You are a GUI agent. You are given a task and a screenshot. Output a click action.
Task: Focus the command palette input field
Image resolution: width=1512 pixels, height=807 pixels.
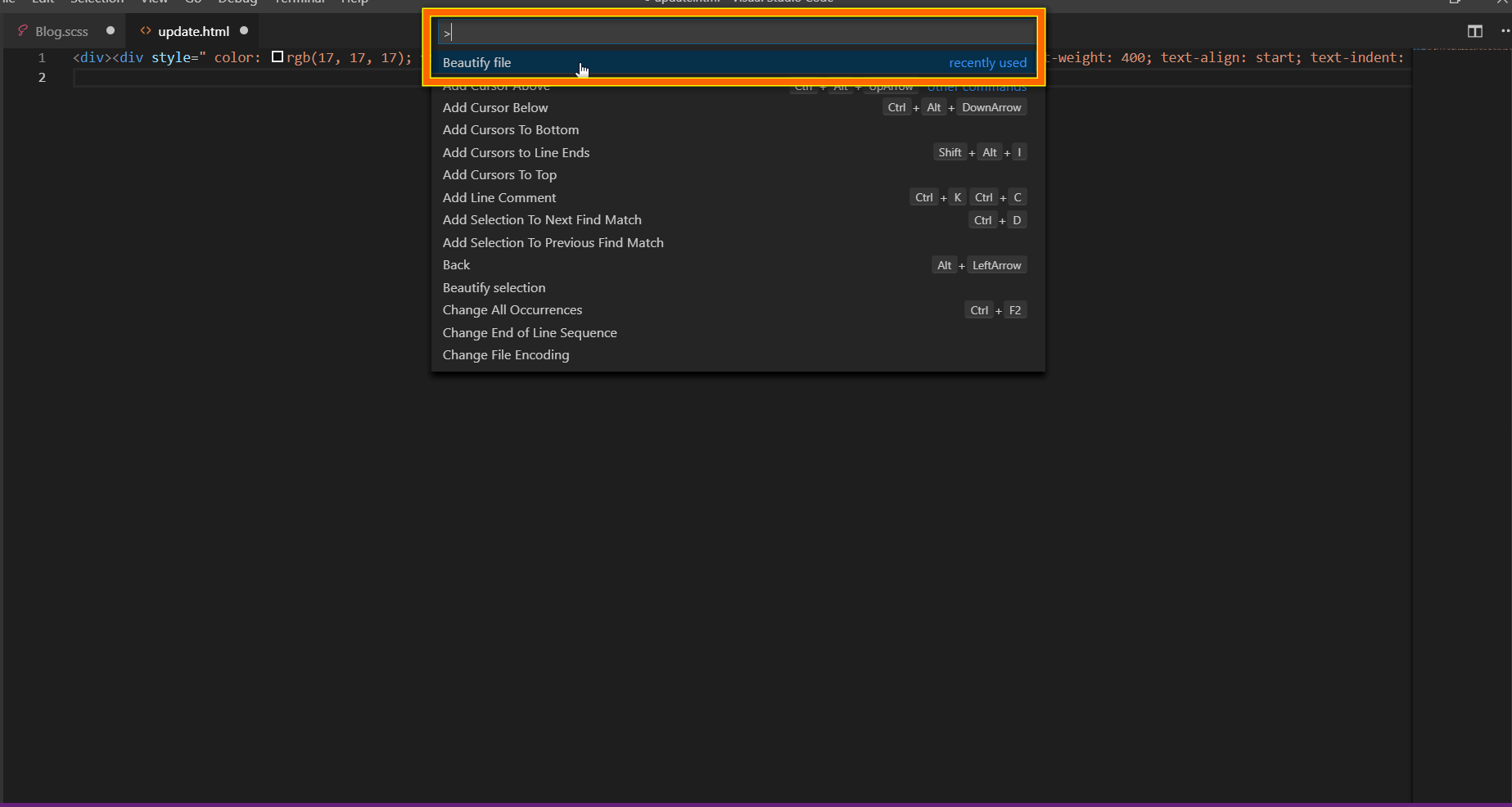coord(737,32)
